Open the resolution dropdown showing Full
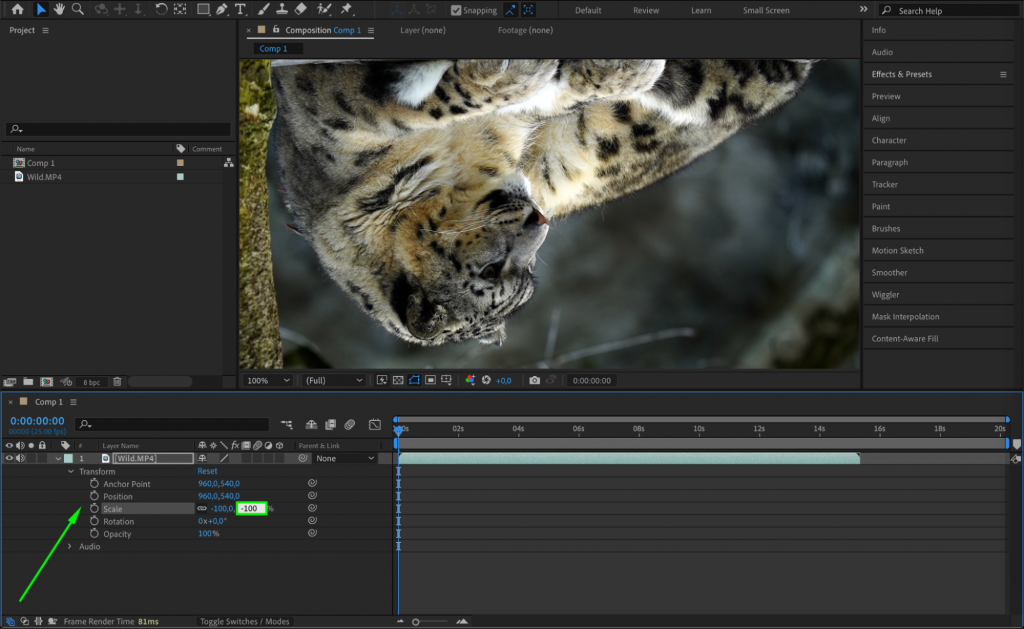 click(333, 380)
